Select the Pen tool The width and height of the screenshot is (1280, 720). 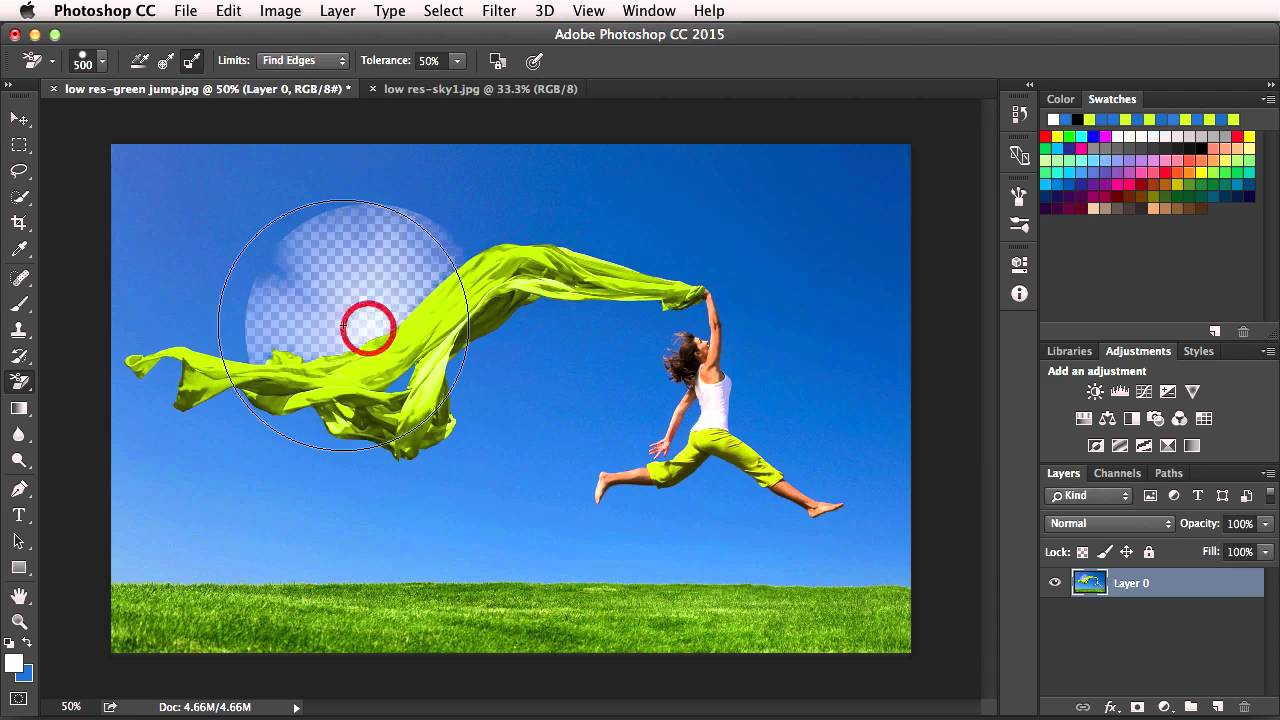(x=19, y=489)
